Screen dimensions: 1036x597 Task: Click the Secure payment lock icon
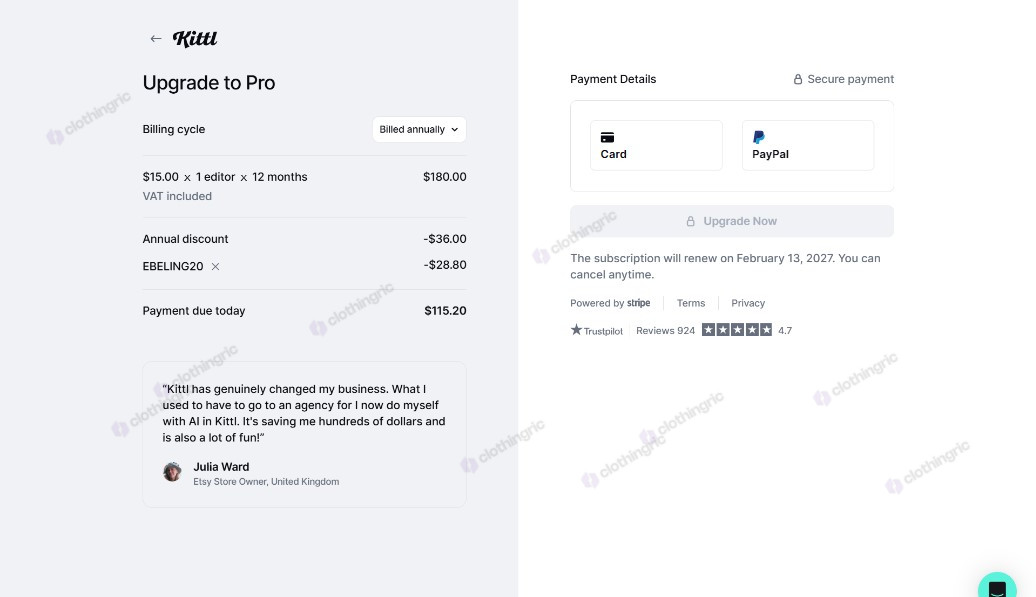[798, 79]
